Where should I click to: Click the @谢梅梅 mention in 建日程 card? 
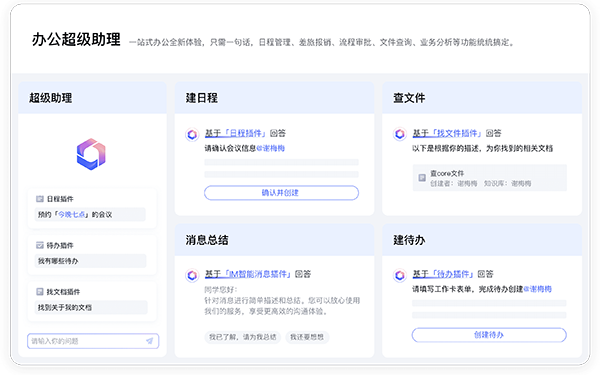(271, 148)
